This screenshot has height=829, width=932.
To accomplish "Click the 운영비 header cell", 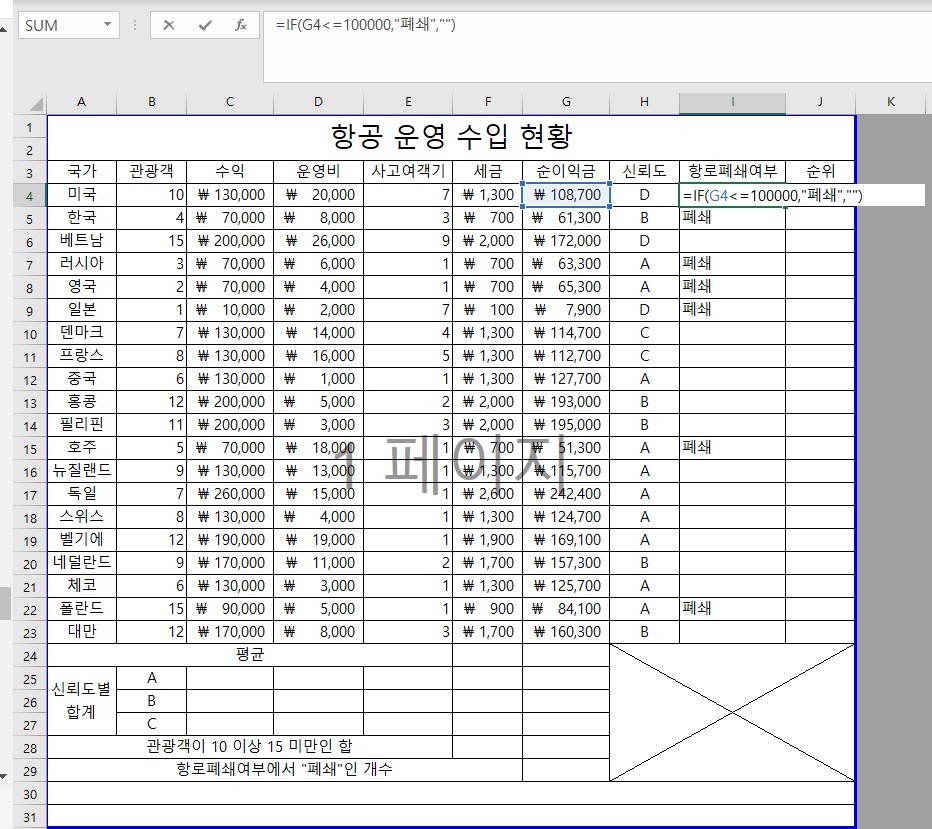I will point(319,172).
